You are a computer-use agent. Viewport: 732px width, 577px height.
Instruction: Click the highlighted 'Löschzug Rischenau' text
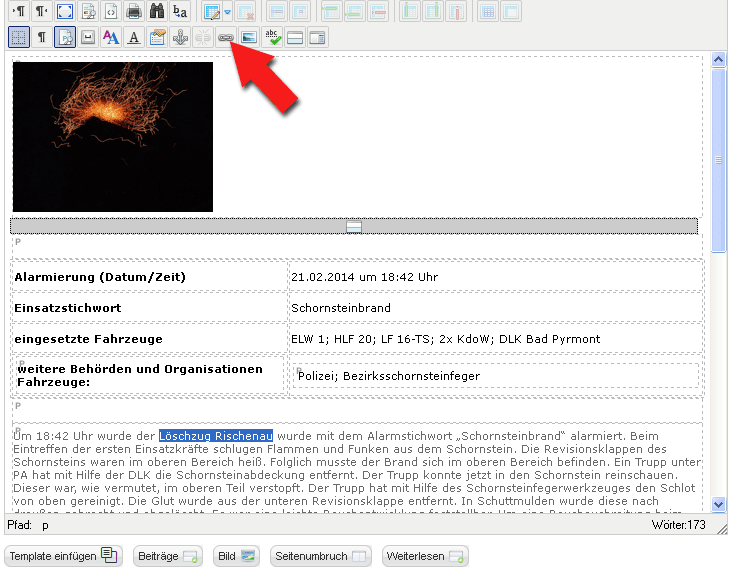(216, 436)
